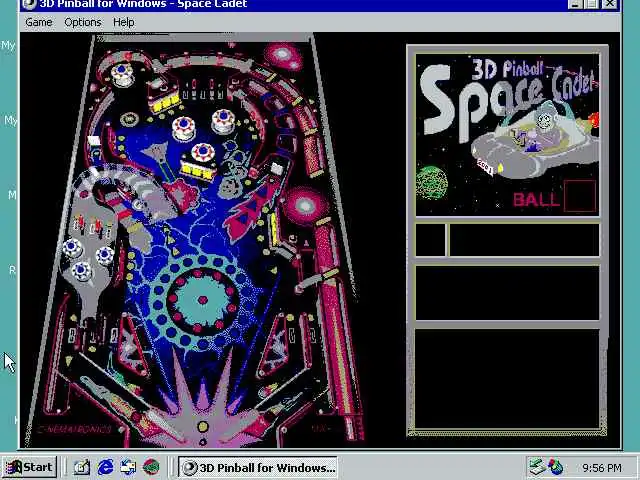Click the red BALL number box
640x480 pixels.
tap(580, 196)
